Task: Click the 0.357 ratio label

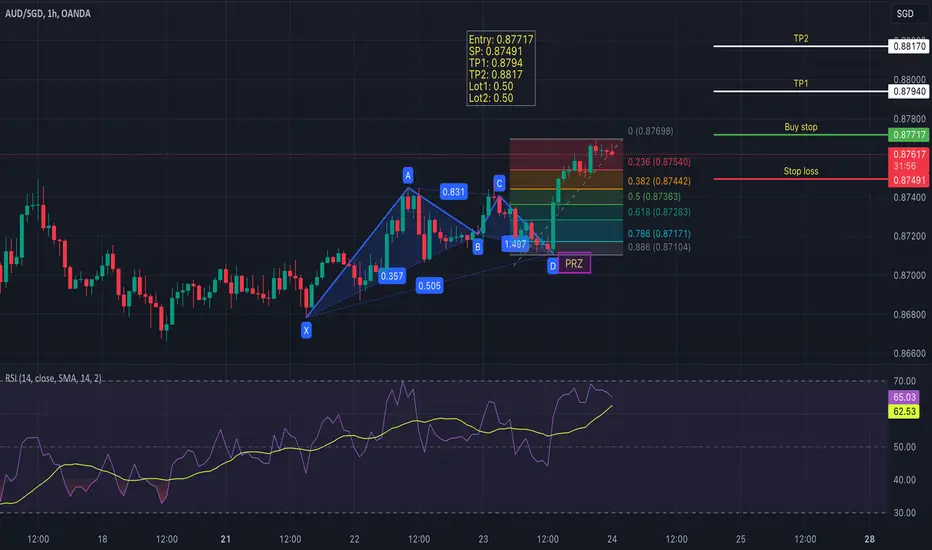Action: click(392, 276)
